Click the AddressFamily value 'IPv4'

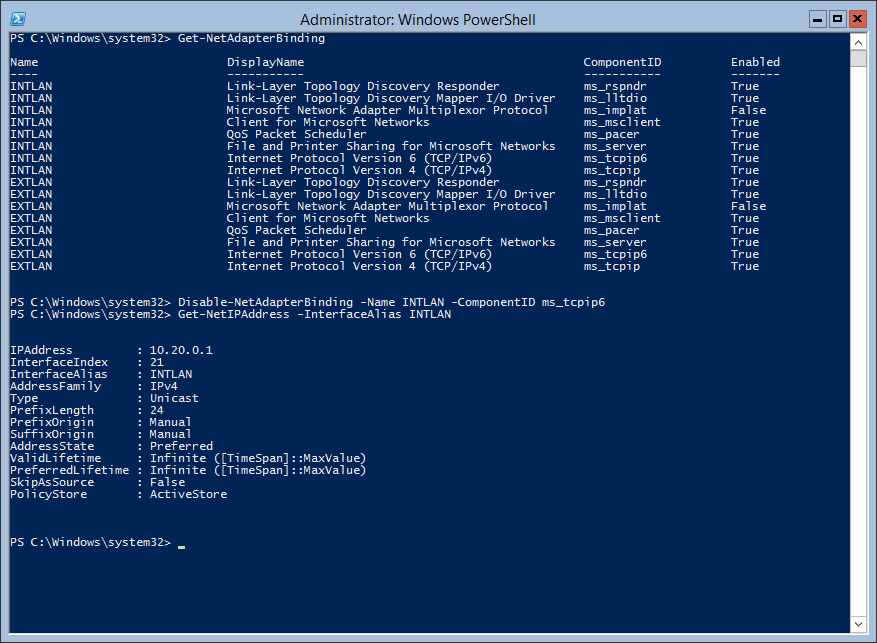click(164, 386)
